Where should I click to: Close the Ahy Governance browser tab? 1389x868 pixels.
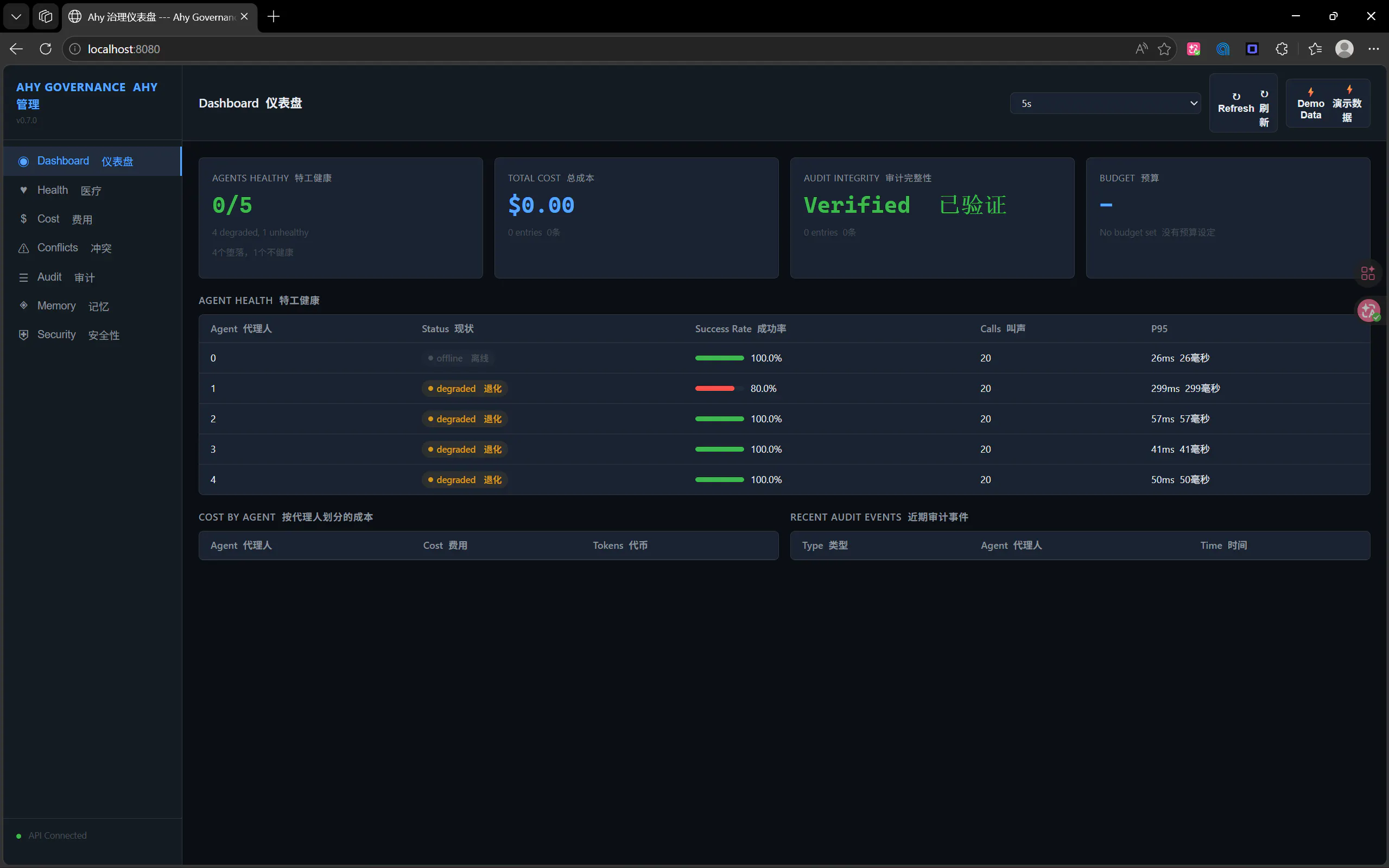pos(244,17)
